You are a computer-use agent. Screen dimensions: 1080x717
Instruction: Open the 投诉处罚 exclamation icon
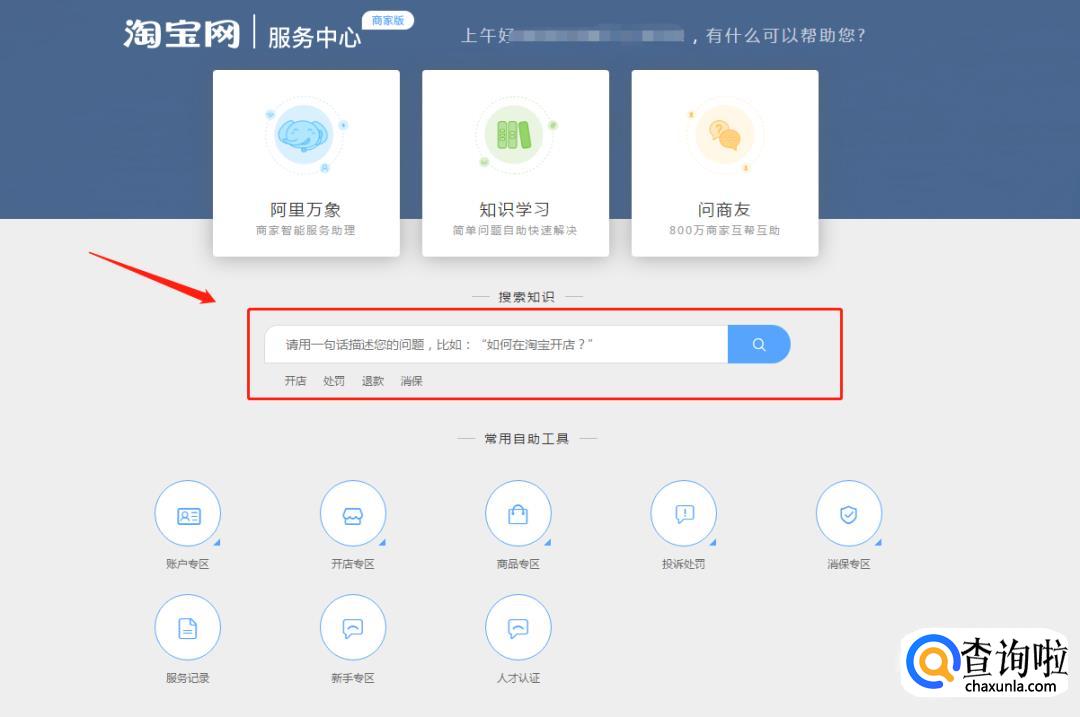683,514
